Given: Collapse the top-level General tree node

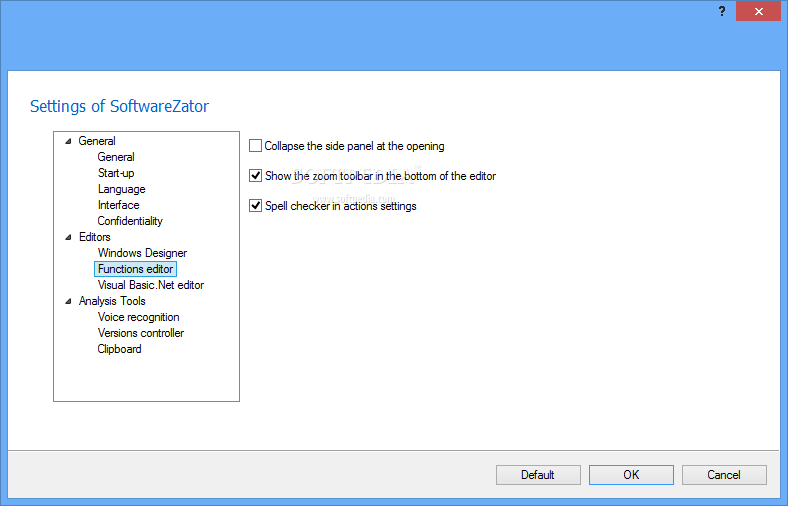Looking at the screenshot, I should (68, 141).
